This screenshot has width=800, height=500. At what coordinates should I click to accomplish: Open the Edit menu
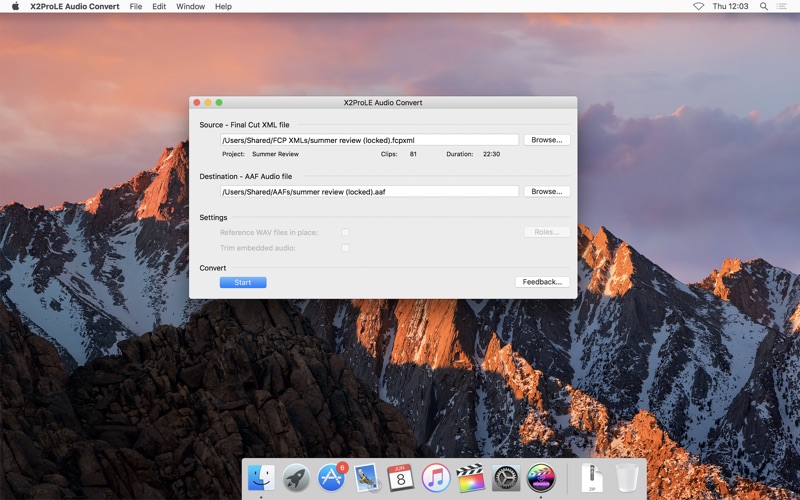(159, 6)
